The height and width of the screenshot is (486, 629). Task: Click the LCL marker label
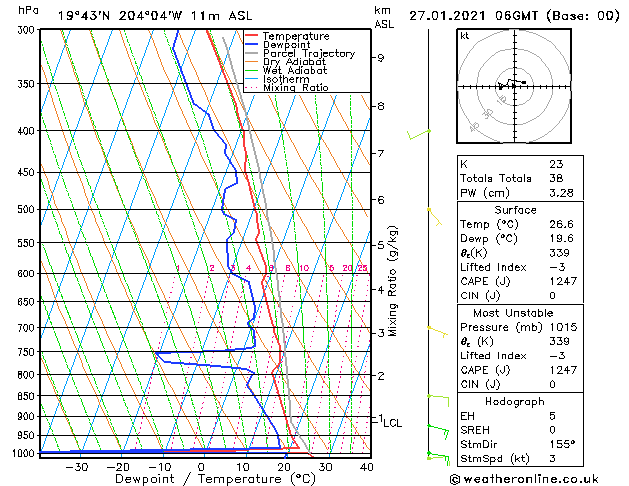[x=392, y=423]
